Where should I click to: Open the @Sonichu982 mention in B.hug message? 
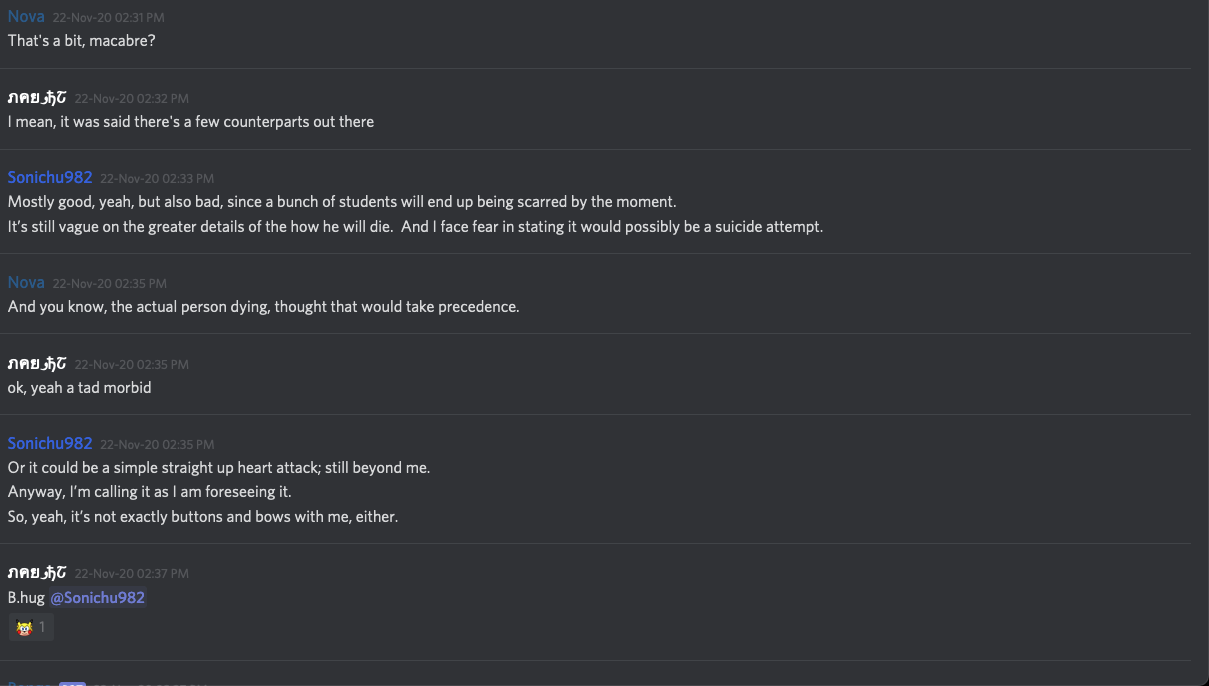(x=97, y=598)
